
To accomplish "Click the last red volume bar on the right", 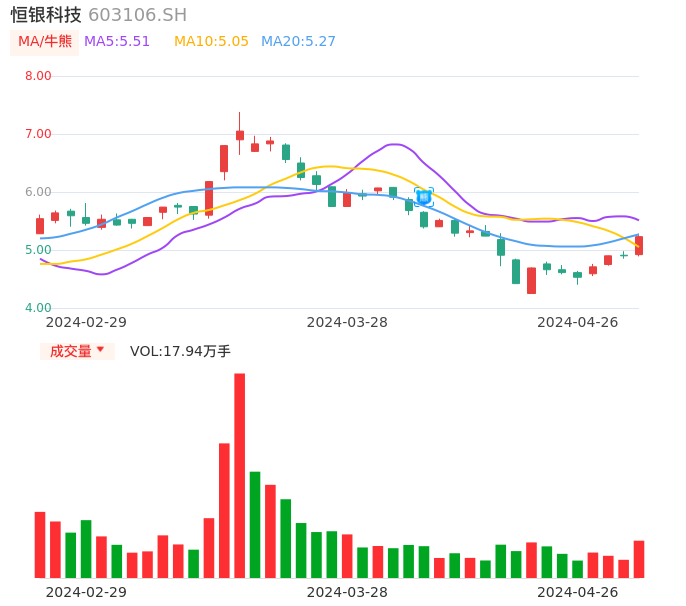I will (x=639, y=559).
